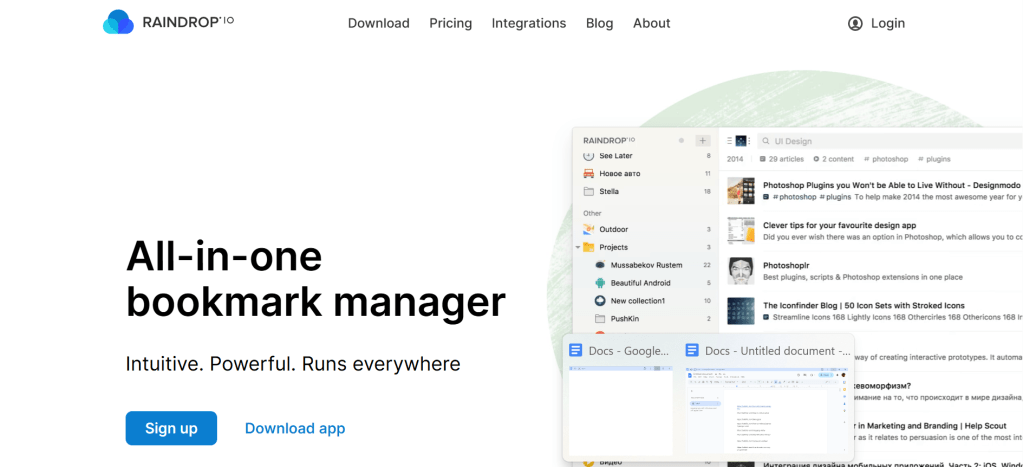Click the Raindrop.io cloud logo
This screenshot has height=467, width=1023.
pos(118,22)
